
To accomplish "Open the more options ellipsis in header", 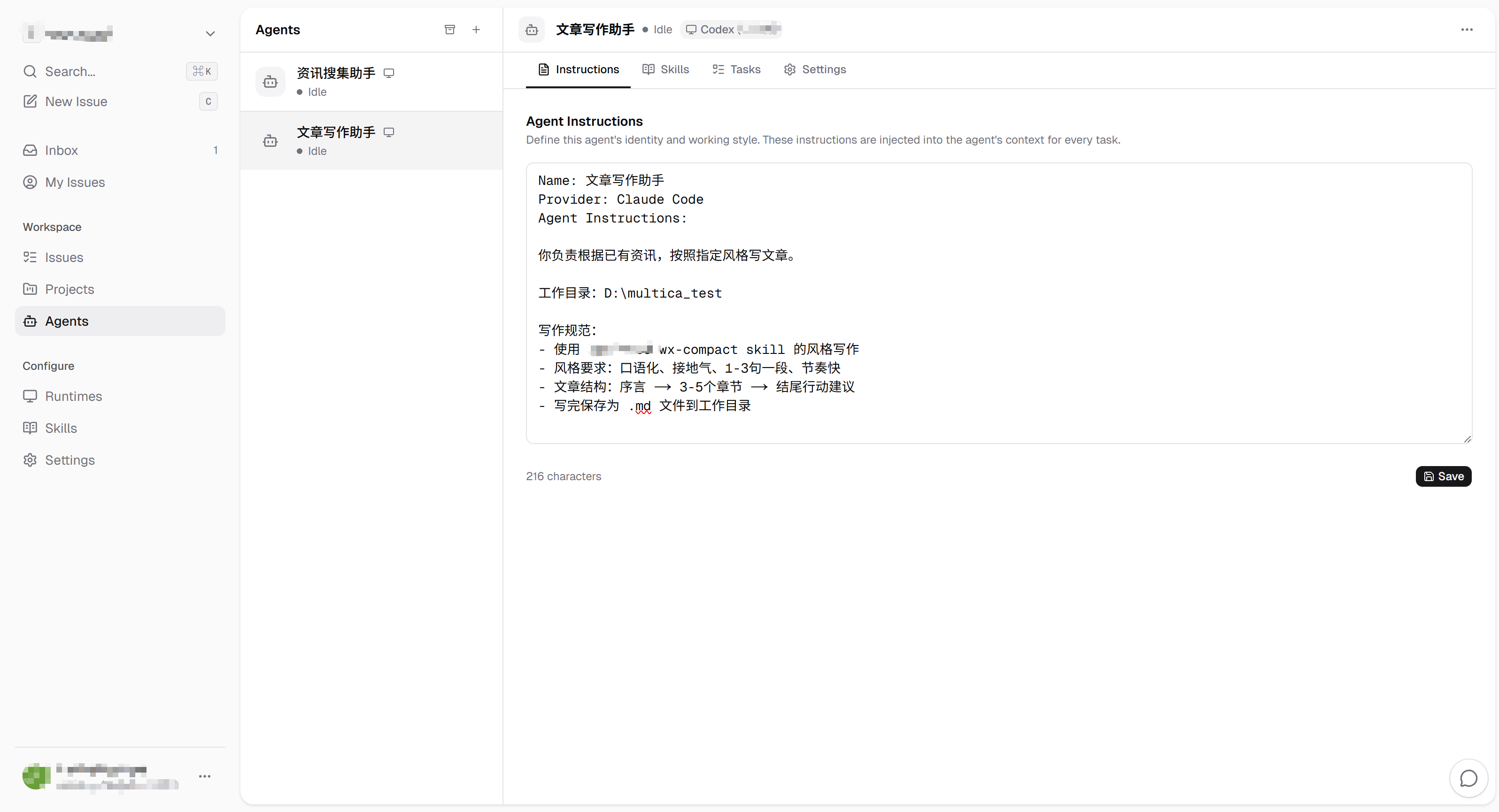I will (1467, 30).
